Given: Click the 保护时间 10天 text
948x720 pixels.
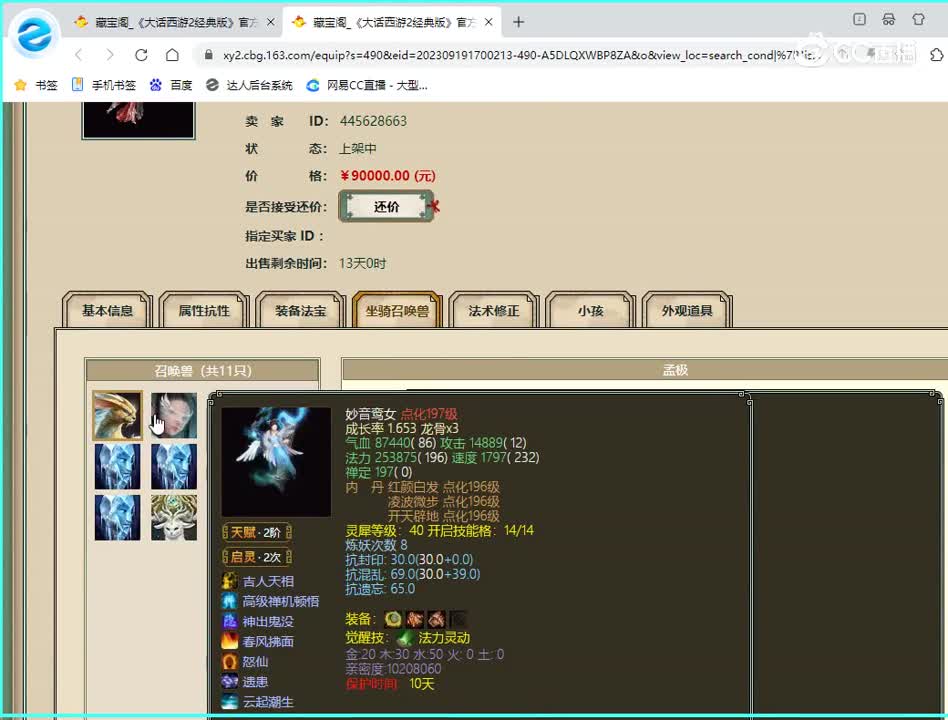Looking at the screenshot, I should point(390,684).
